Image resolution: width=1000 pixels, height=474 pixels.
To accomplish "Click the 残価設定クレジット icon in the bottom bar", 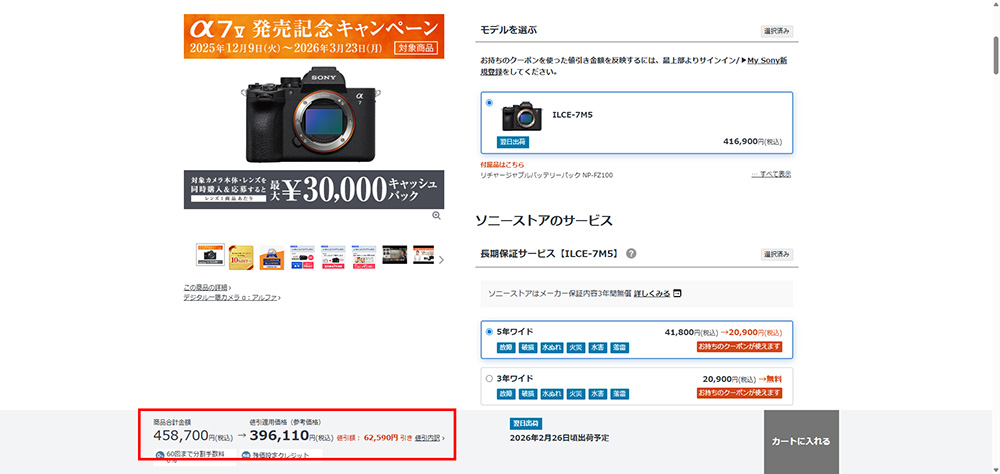I will click(246, 455).
